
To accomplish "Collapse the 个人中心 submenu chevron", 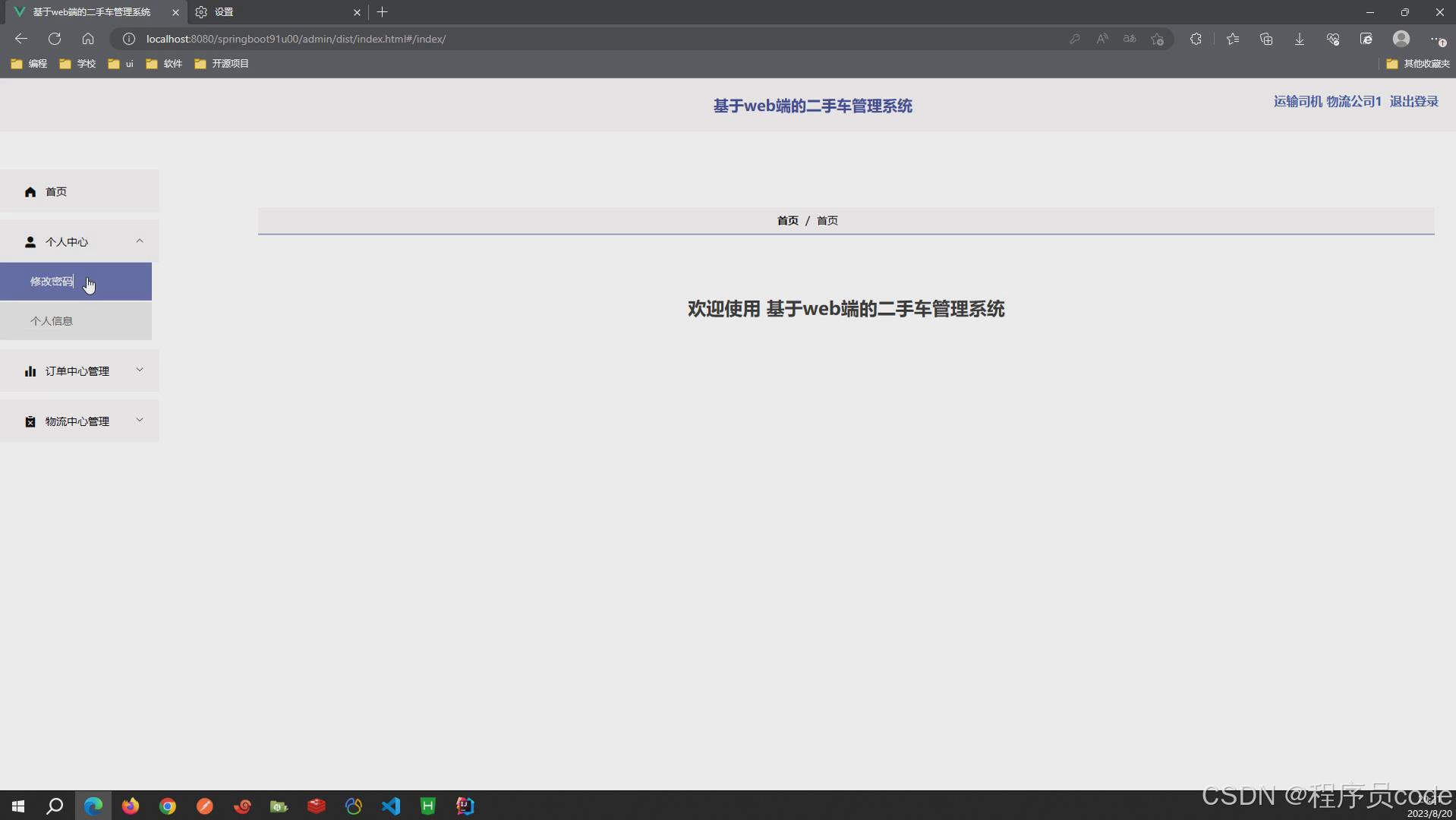I will click(140, 241).
